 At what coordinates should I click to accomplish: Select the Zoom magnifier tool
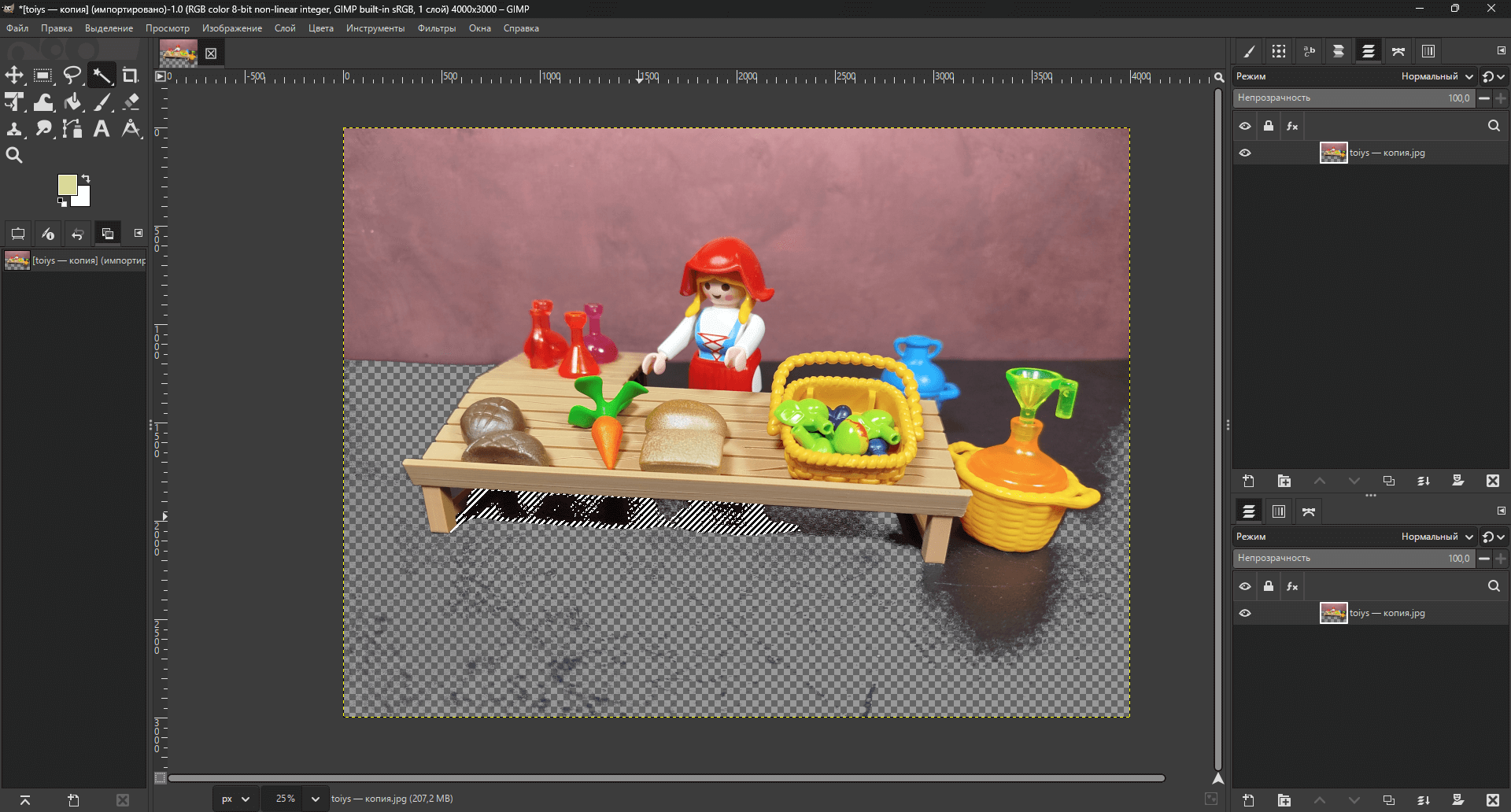point(14,156)
